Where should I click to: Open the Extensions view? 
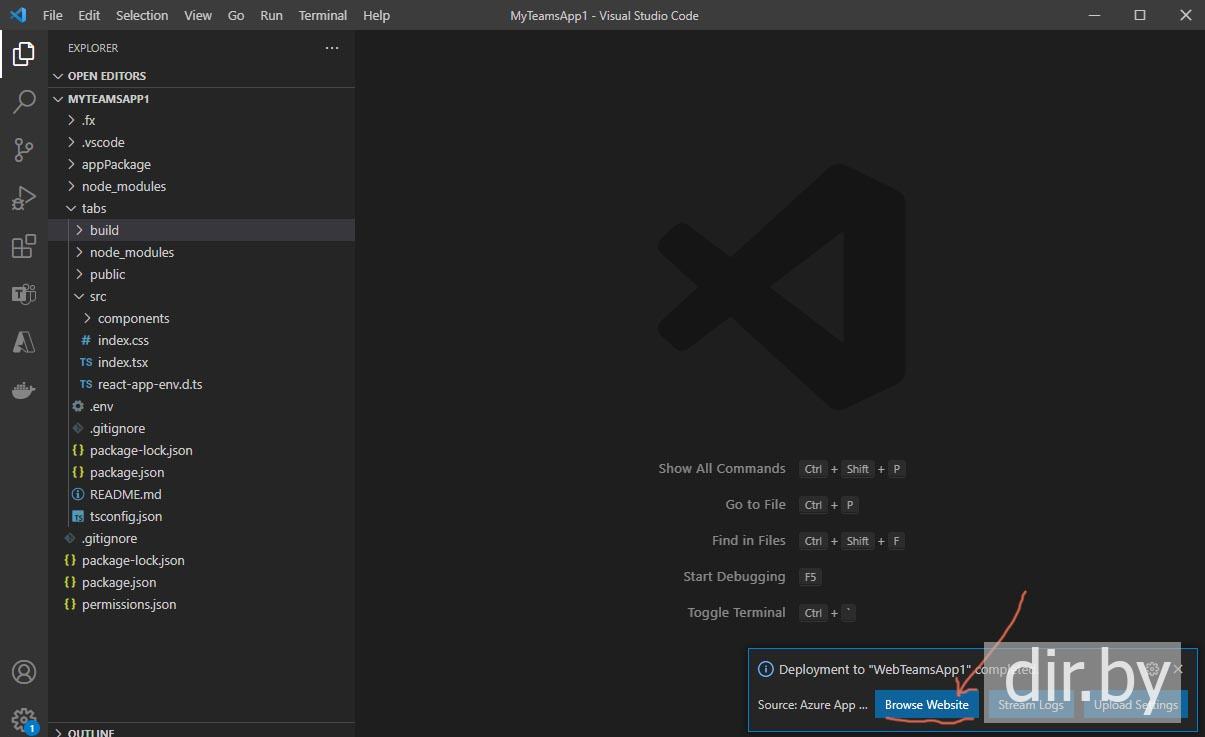24,246
